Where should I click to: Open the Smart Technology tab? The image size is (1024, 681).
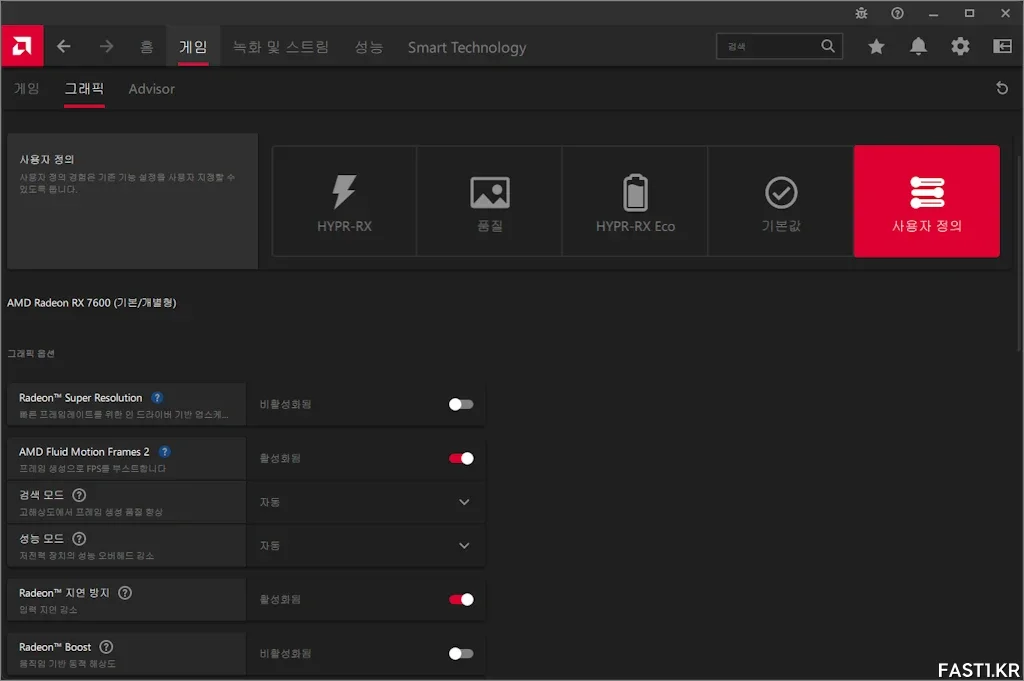click(467, 47)
